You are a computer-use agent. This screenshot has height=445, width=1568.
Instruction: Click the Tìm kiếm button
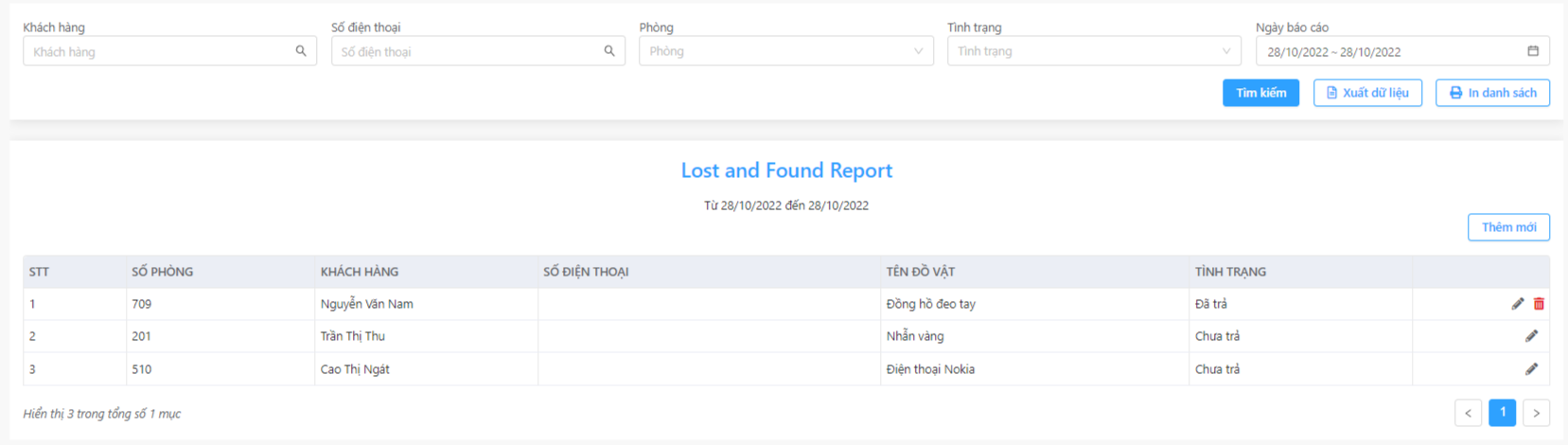click(1260, 93)
